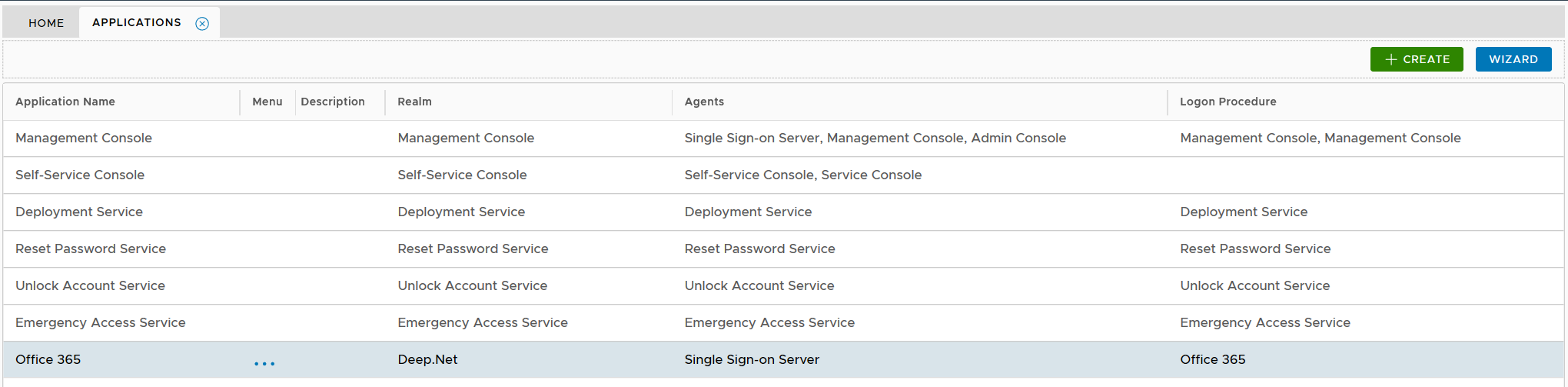
Task: Select the Self-Service Console application row
Action: (80, 175)
